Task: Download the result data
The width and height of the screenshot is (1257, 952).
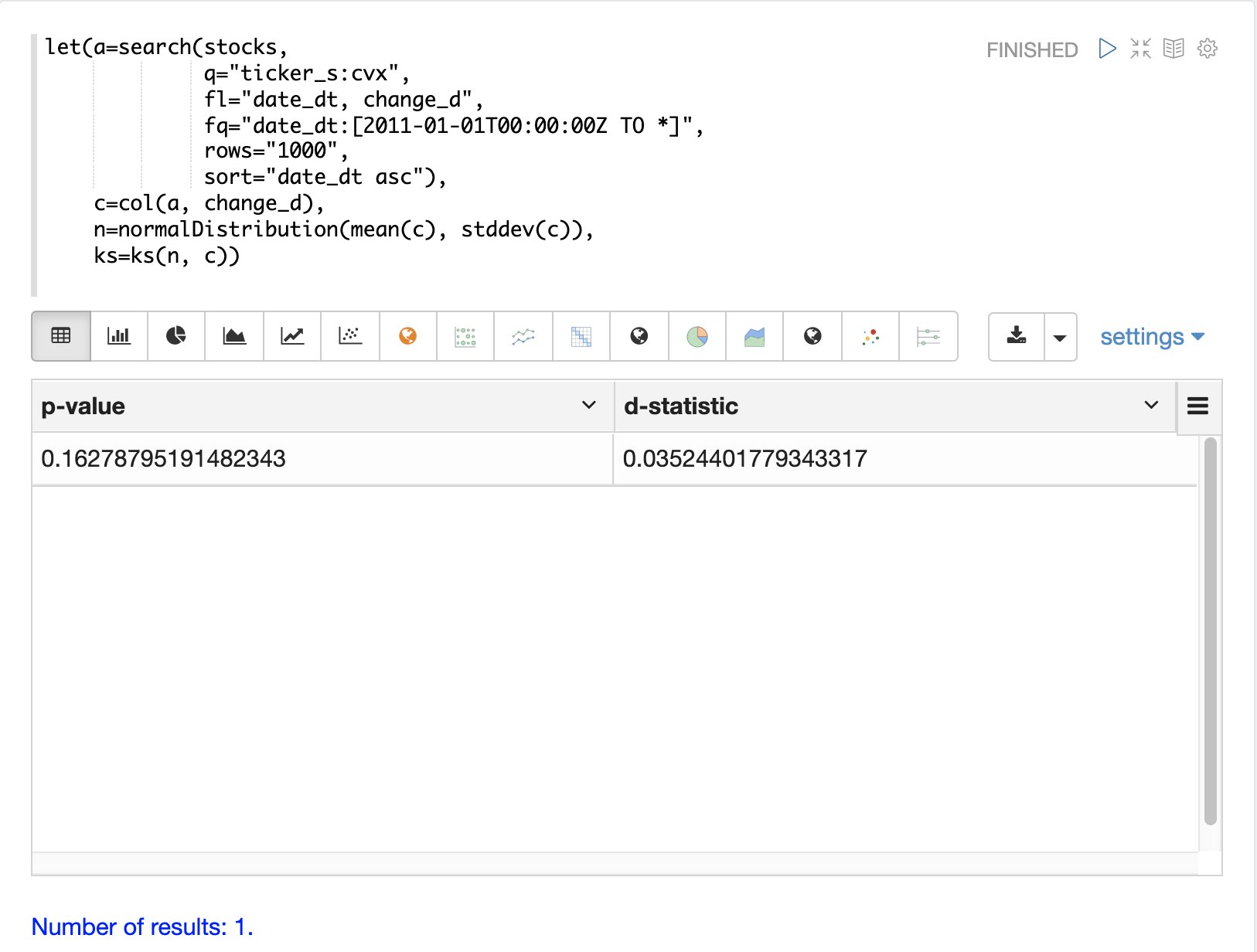Action: pos(1017,336)
